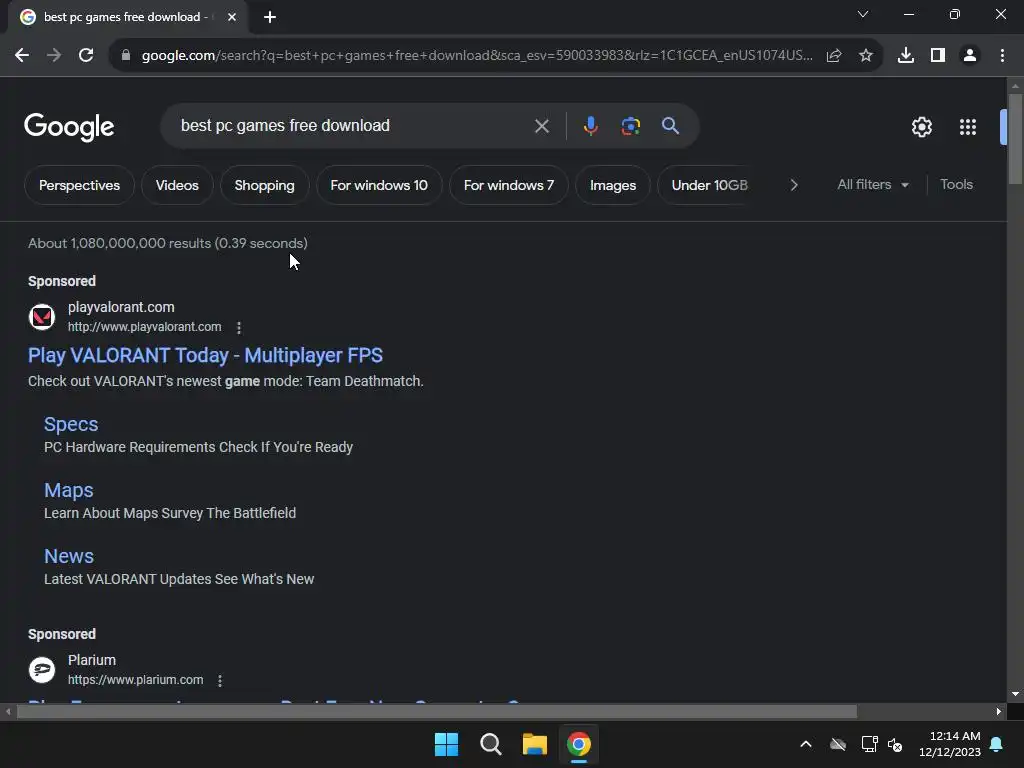Open the News sitelink
Screen dimensions: 1024x768
coord(69,556)
